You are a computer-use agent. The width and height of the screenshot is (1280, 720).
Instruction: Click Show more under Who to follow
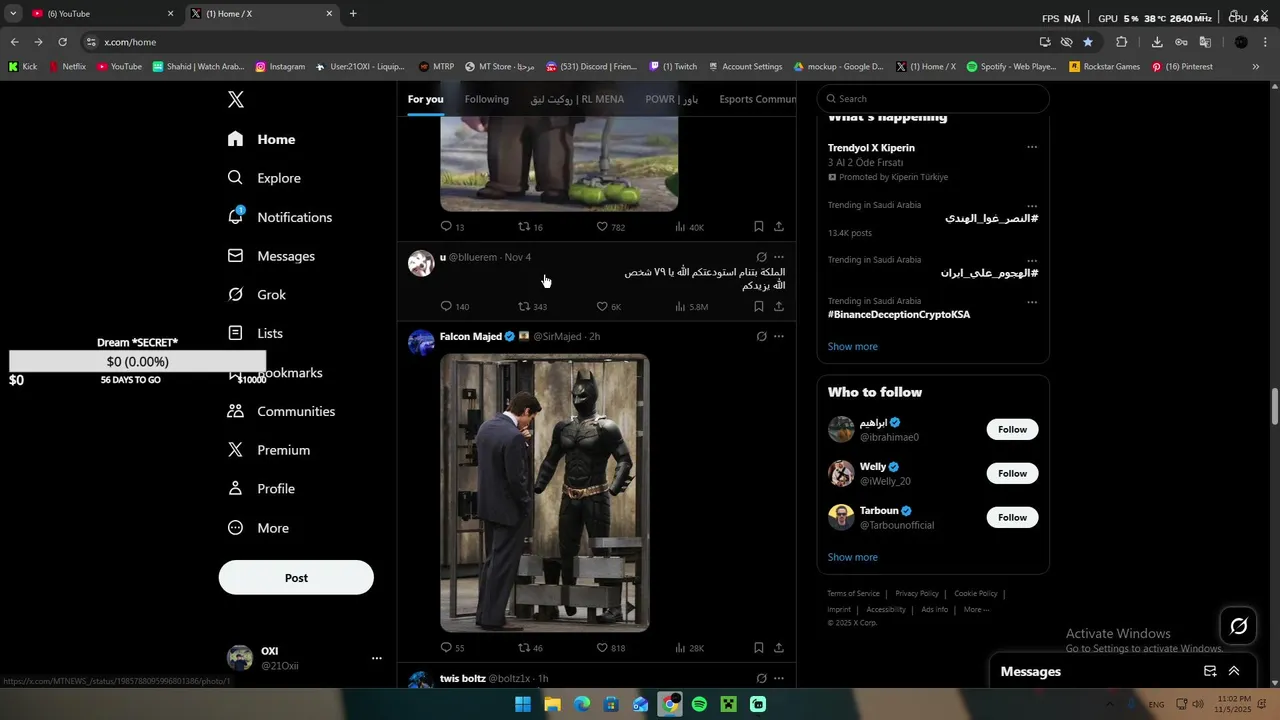click(x=853, y=558)
